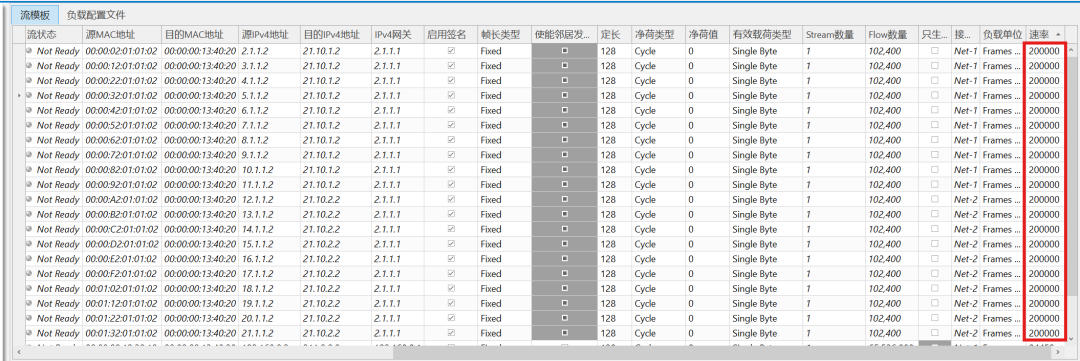Viewport: 1080px width, 361px height.
Task: Toggle 启用签名 checkbox for source IP 2.1.1.2 row
Action: point(451,51)
